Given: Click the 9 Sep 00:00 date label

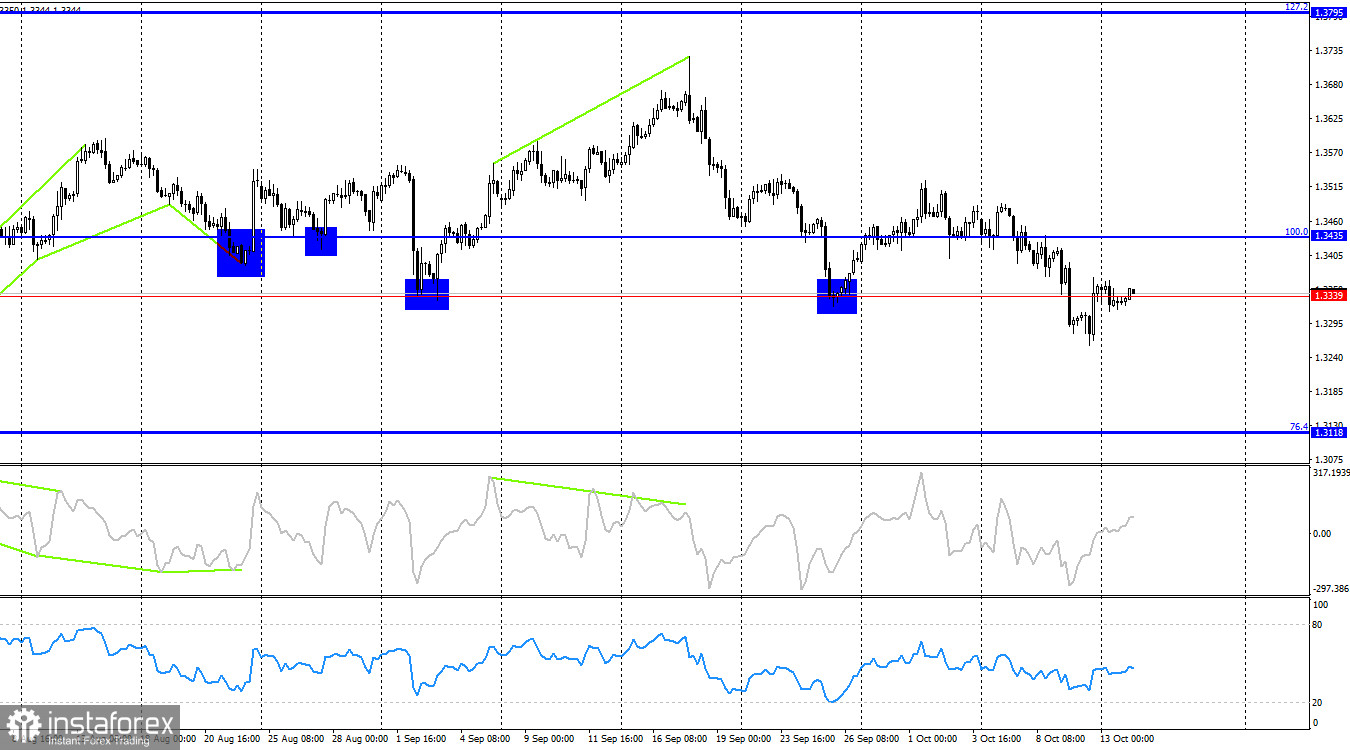Looking at the screenshot, I should click(547, 740).
